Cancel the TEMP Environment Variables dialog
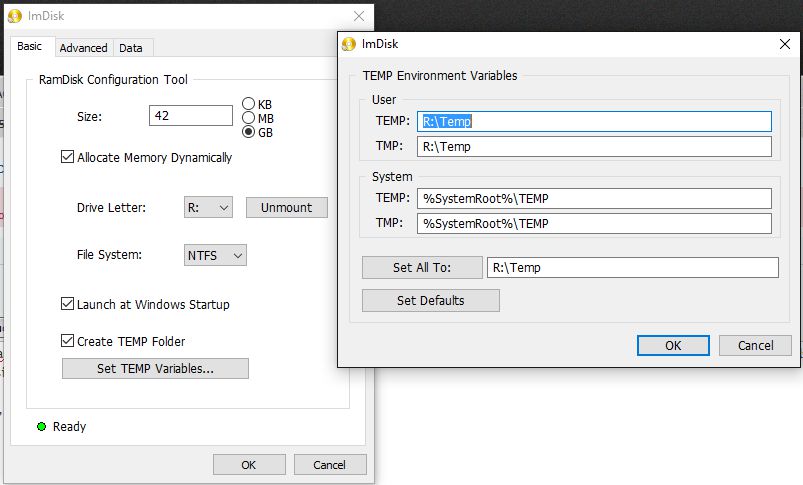 (755, 345)
